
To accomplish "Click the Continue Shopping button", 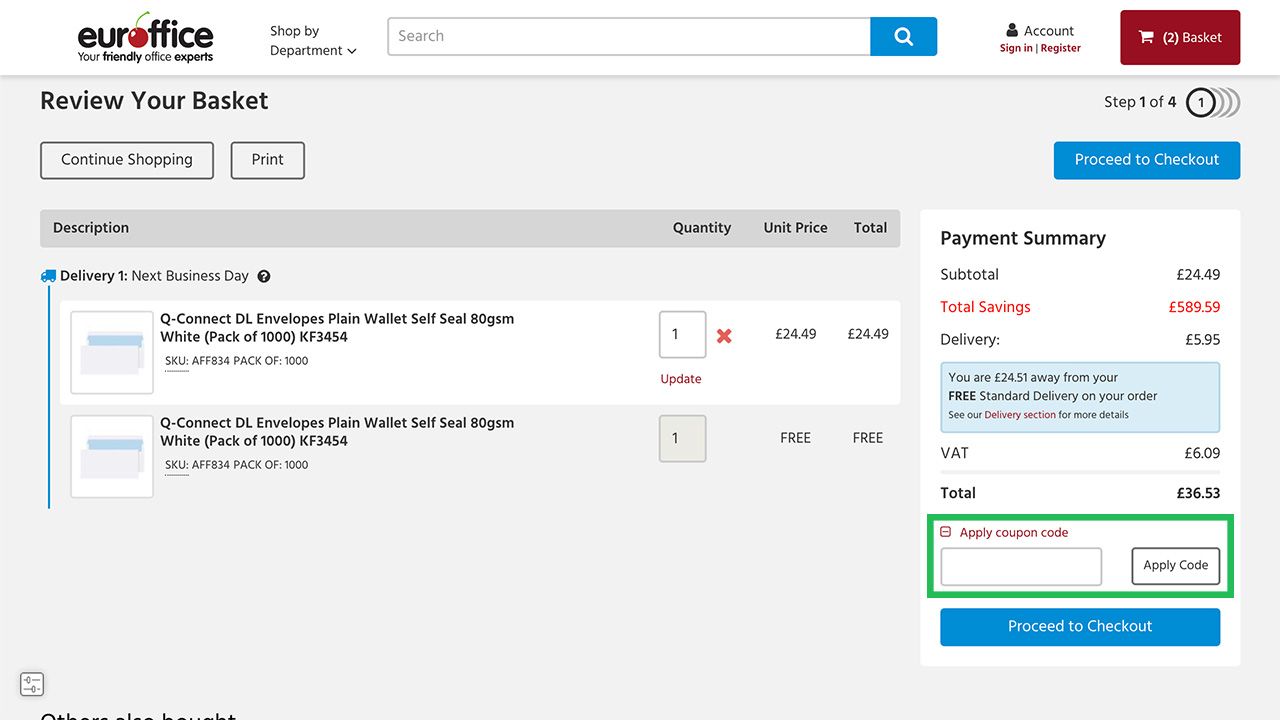I will (127, 160).
